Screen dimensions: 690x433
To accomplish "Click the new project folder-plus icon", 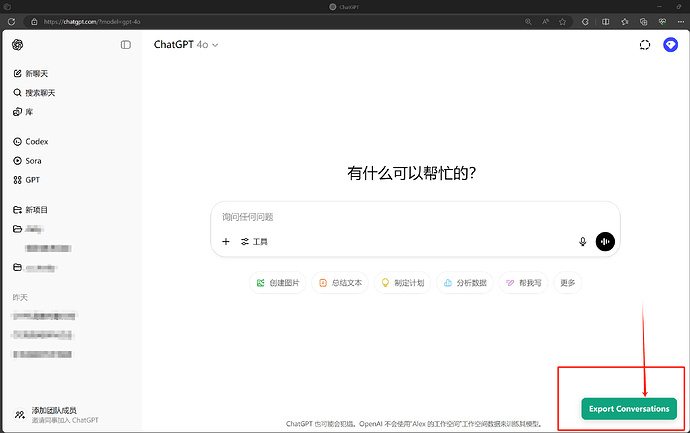I will [17, 210].
